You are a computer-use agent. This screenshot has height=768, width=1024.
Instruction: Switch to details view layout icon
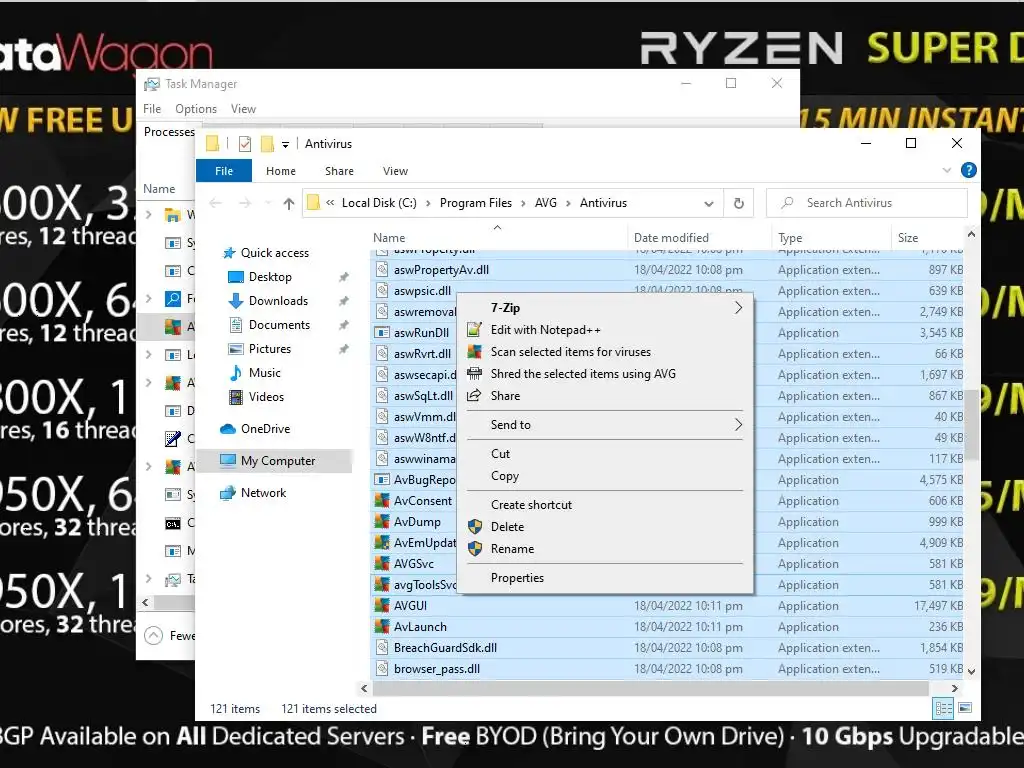point(943,709)
